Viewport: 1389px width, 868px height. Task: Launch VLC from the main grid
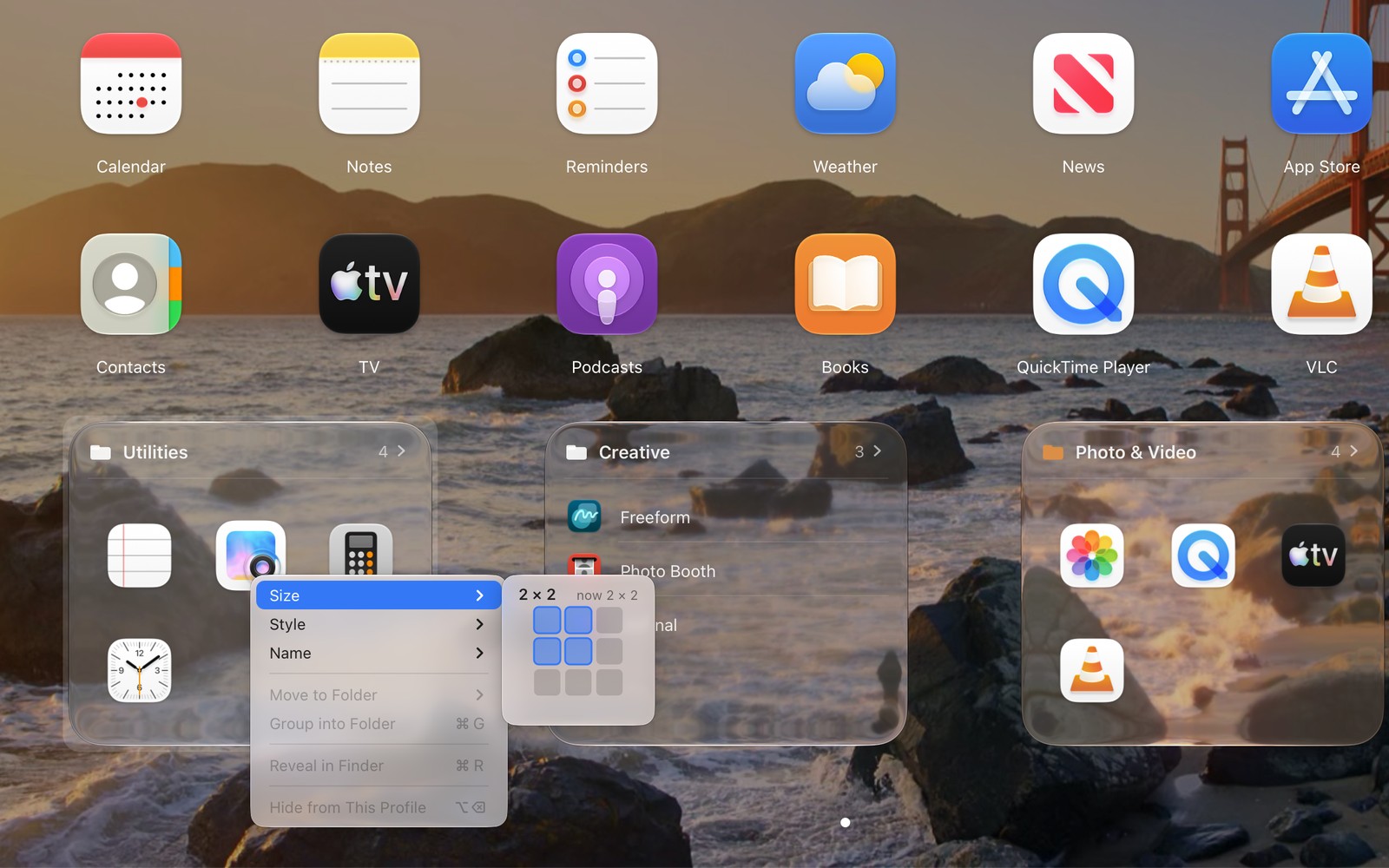[x=1321, y=284]
